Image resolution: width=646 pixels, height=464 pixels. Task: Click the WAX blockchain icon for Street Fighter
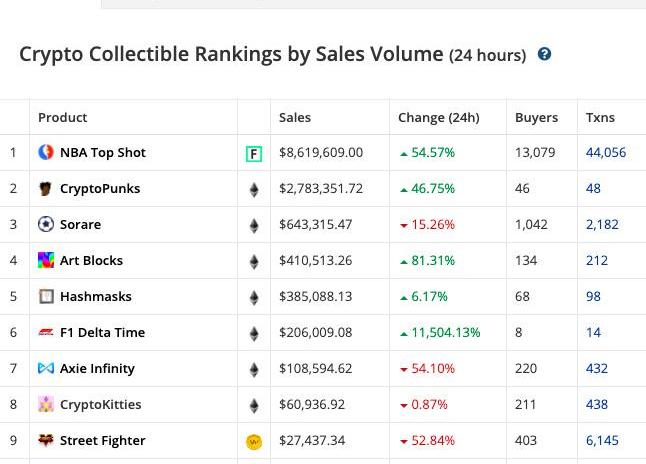click(254, 442)
